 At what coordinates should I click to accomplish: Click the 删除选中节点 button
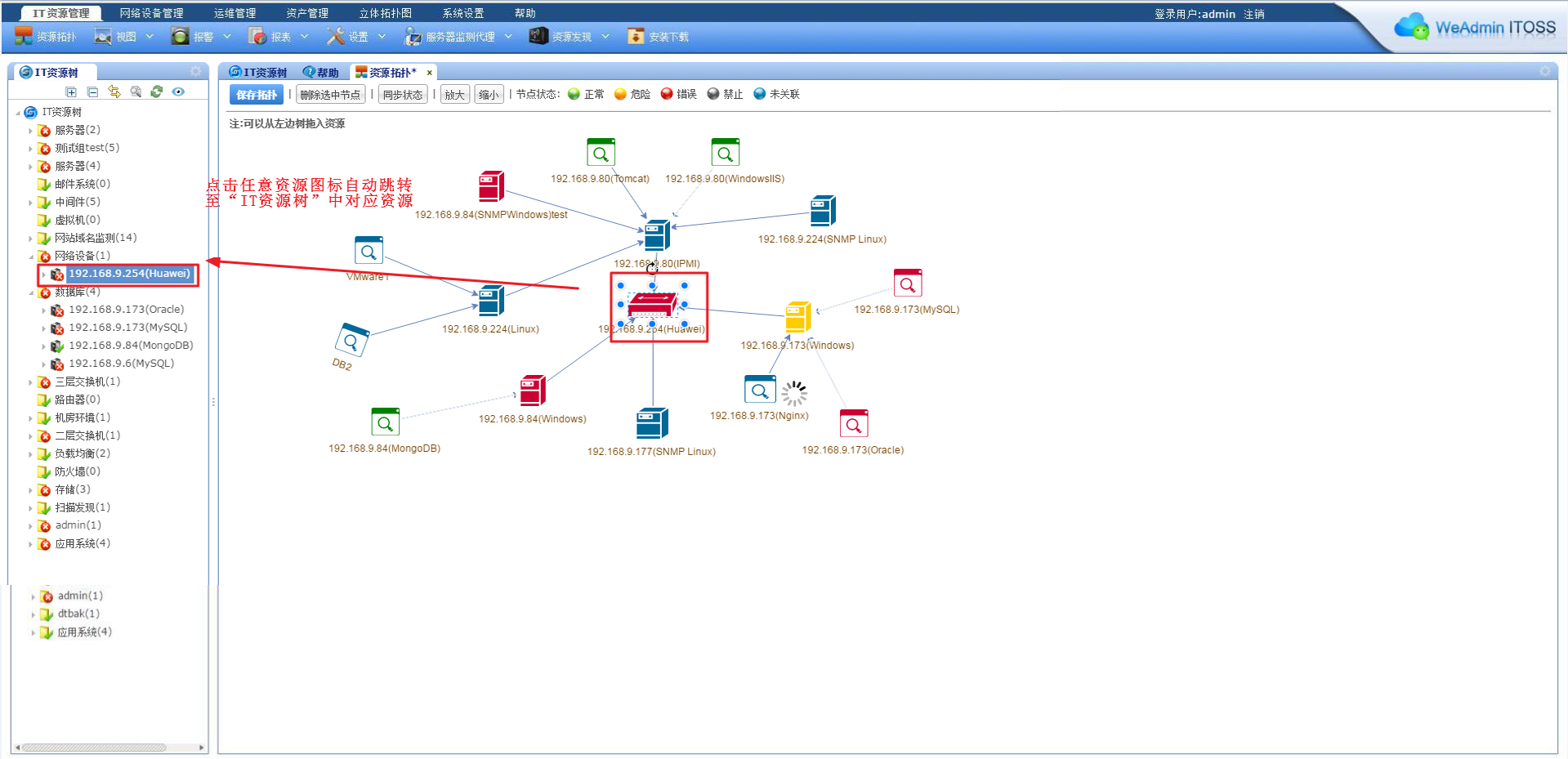point(330,95)
